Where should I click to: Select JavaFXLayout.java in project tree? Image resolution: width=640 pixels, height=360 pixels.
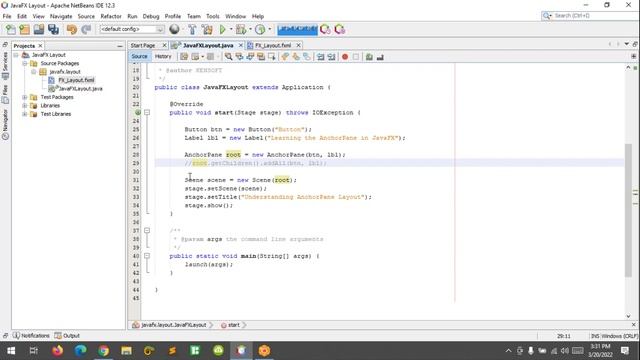[x=80, y=89]
